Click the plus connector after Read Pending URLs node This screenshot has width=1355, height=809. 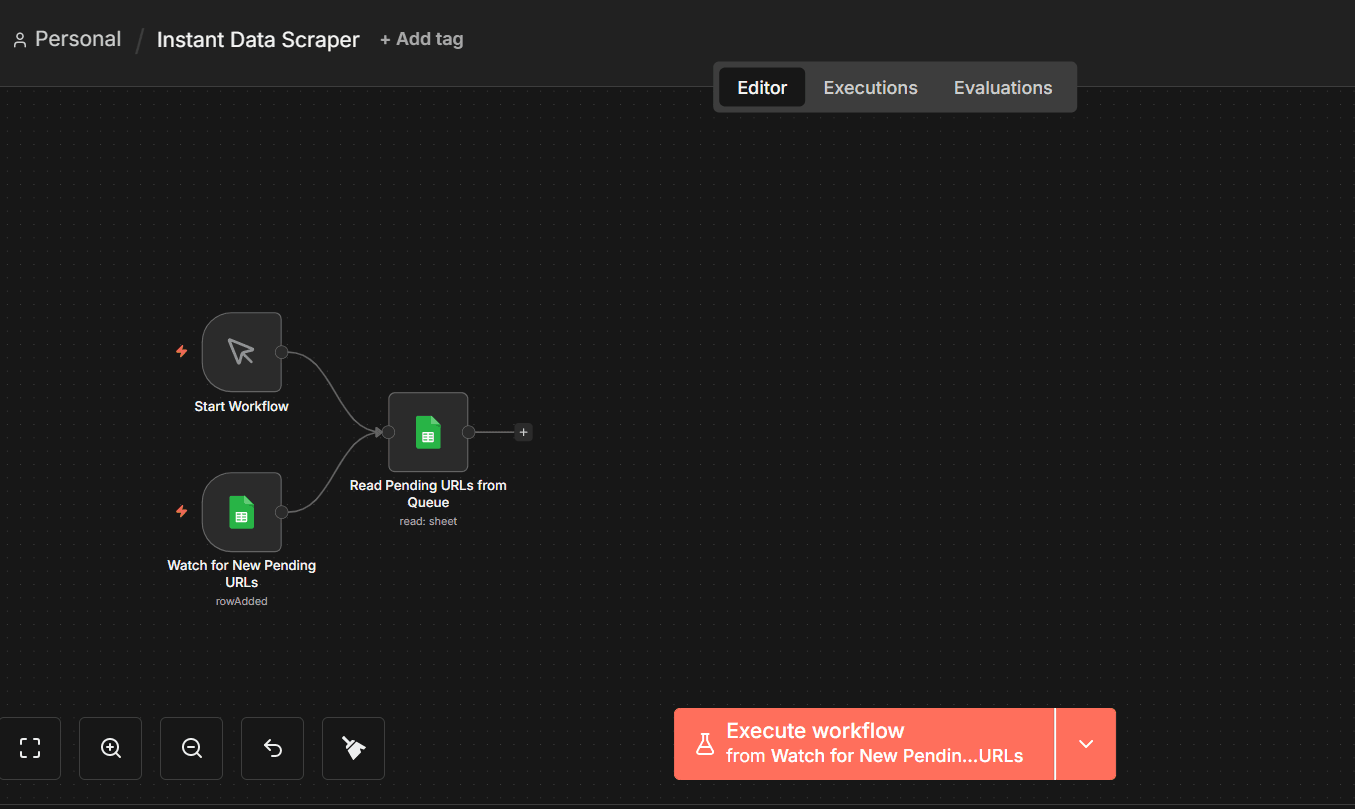coord(523,432)
